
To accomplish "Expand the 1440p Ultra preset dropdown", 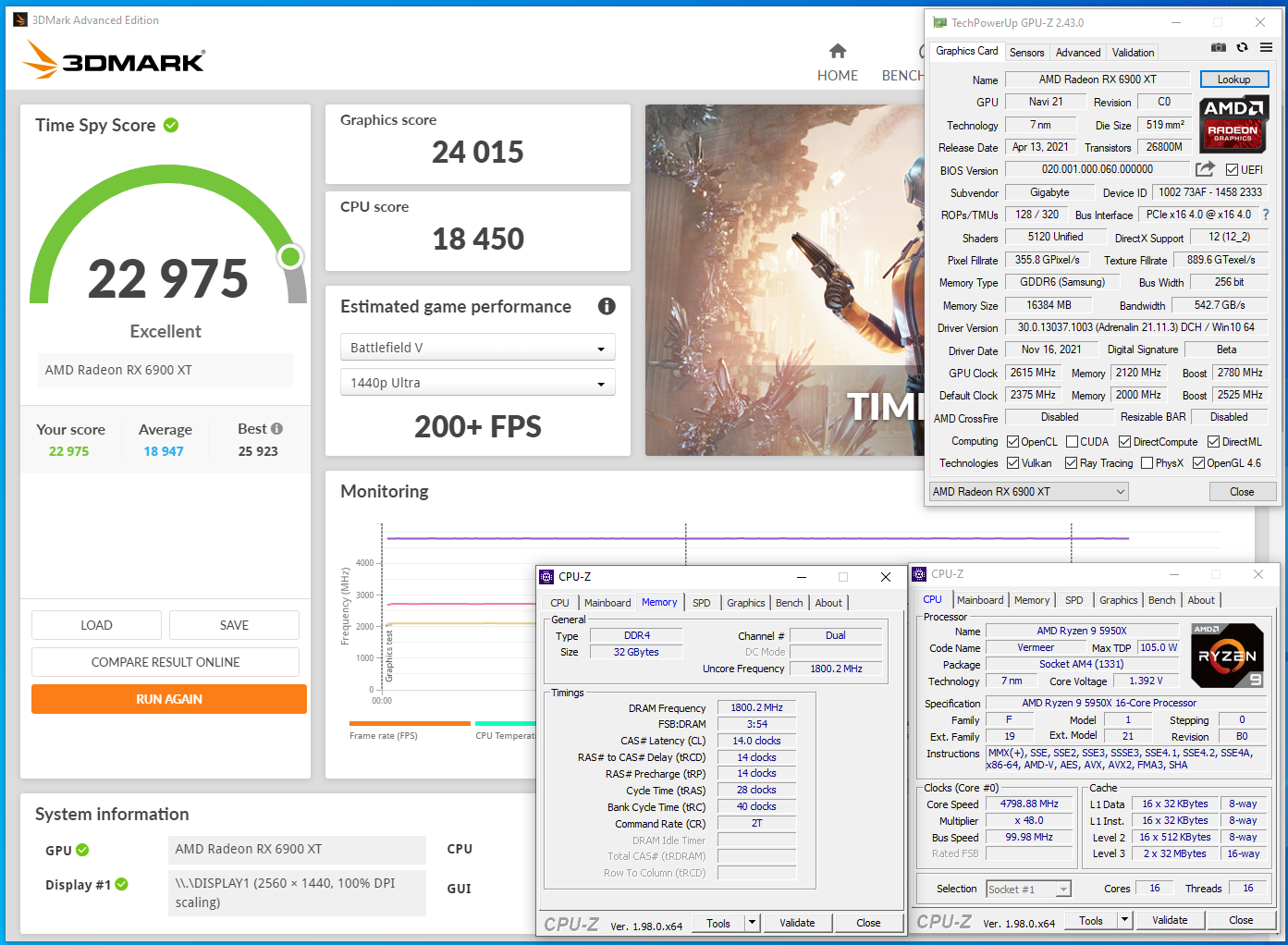I will [477, 383].
